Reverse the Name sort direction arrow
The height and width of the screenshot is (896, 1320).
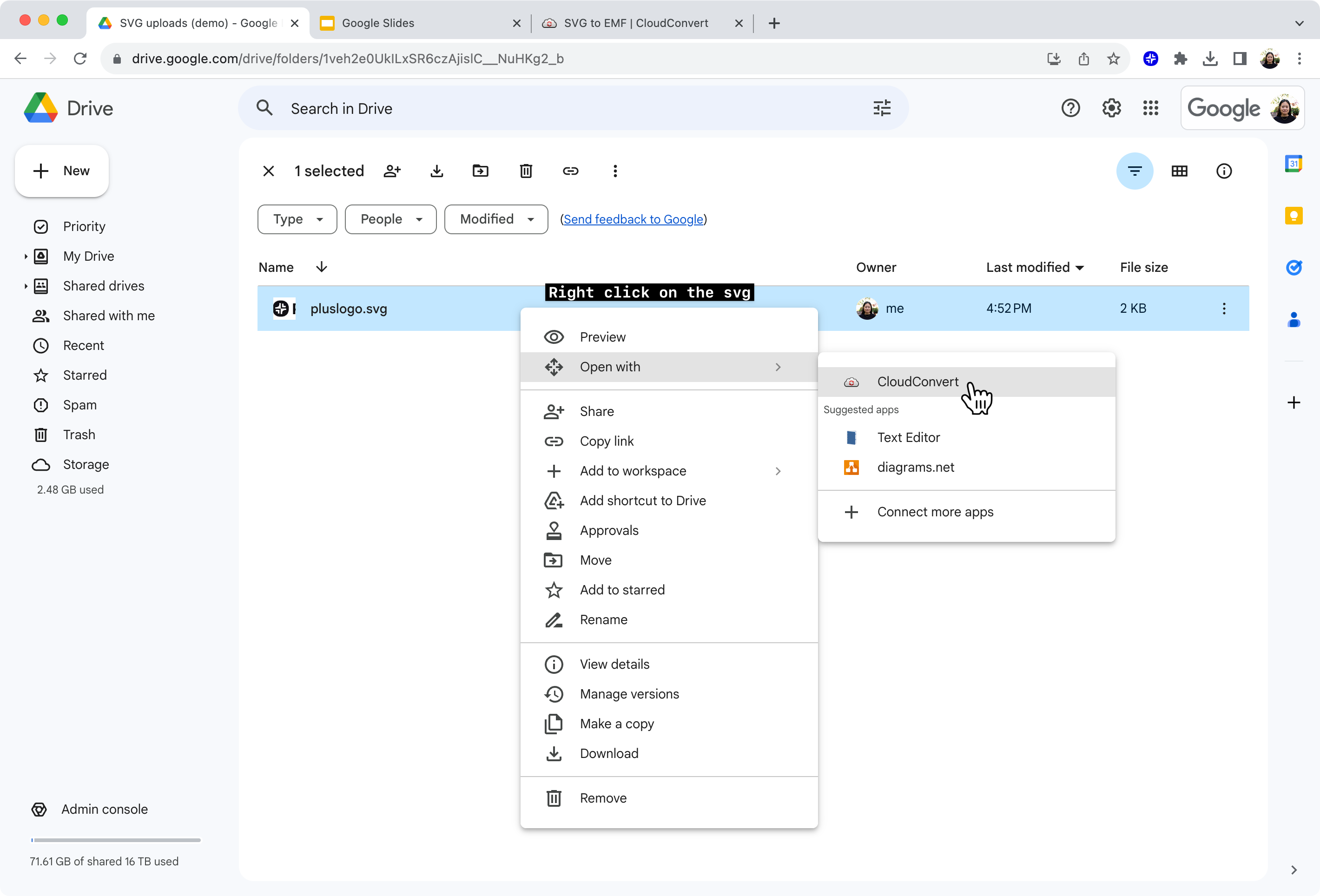(322, 267)
